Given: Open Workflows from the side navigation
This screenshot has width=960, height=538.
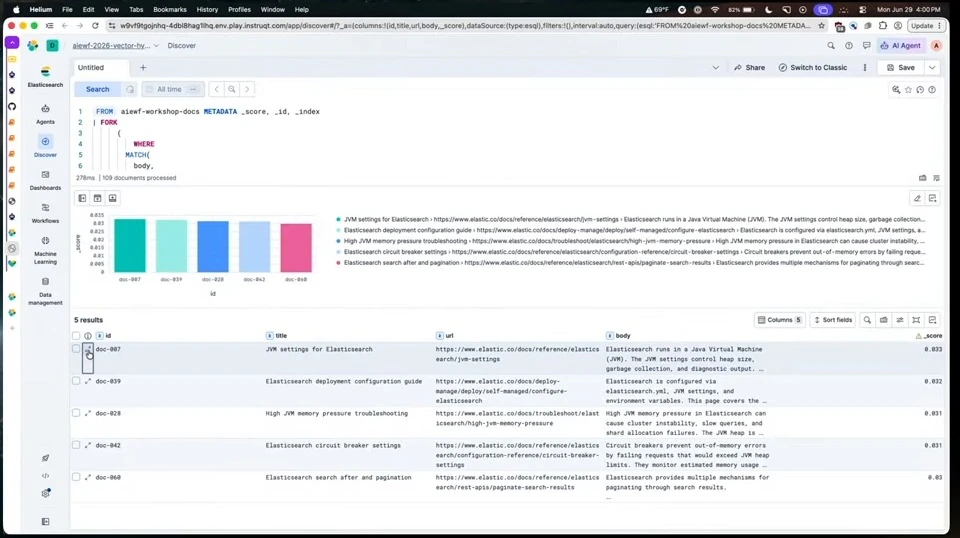Looking at the screenshot, I should pos(45,213).
